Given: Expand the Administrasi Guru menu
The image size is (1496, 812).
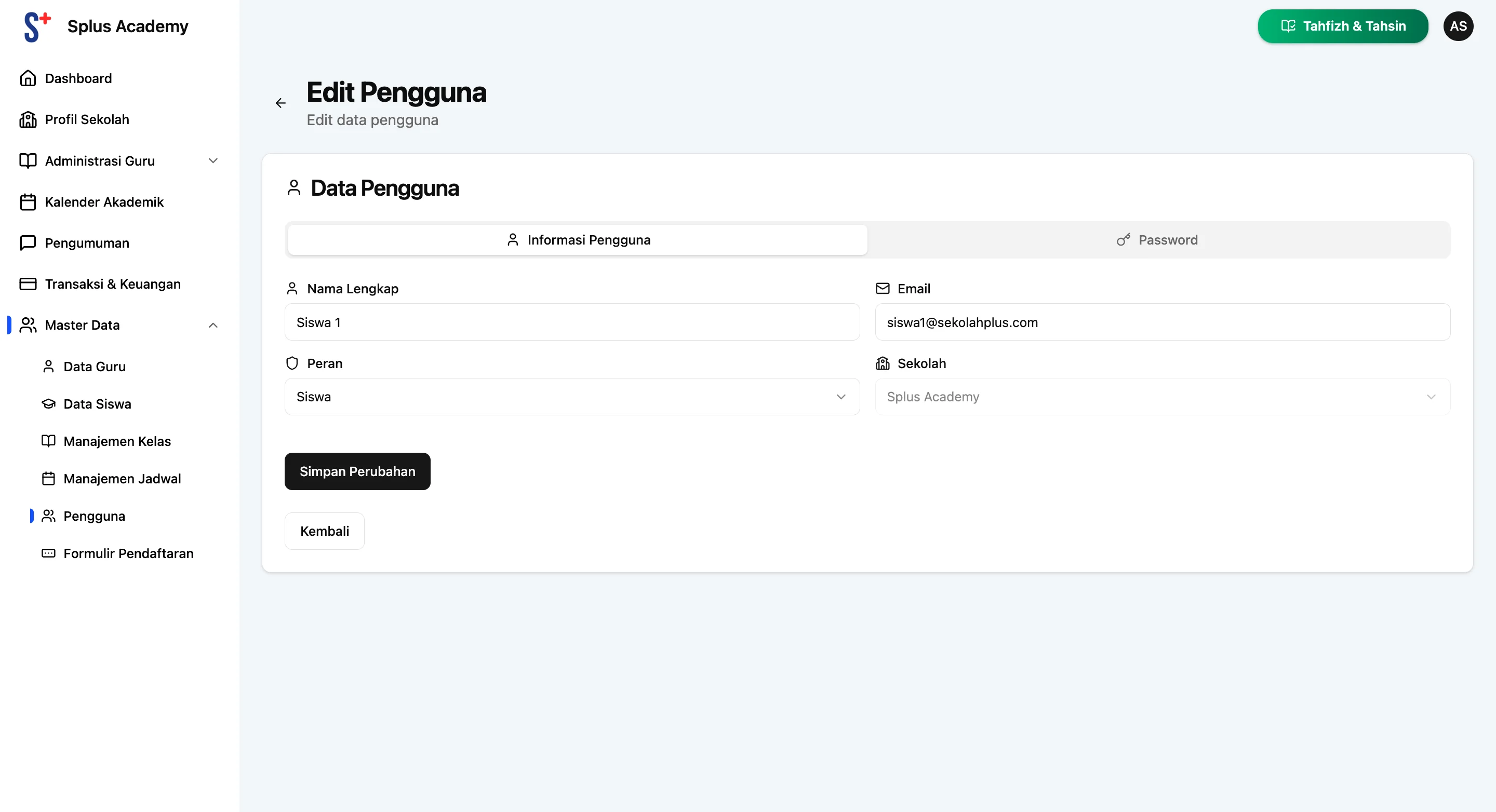Looking at the screenshot, I should pos(212,161).
